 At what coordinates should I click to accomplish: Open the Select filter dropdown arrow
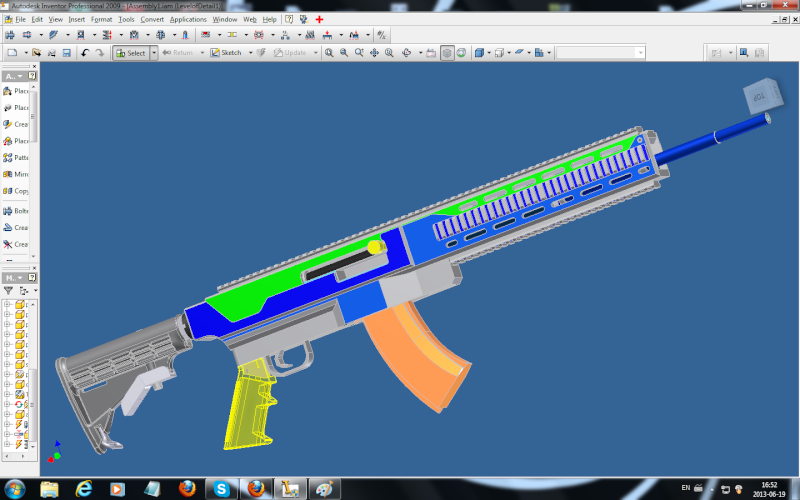click(154, 52)
